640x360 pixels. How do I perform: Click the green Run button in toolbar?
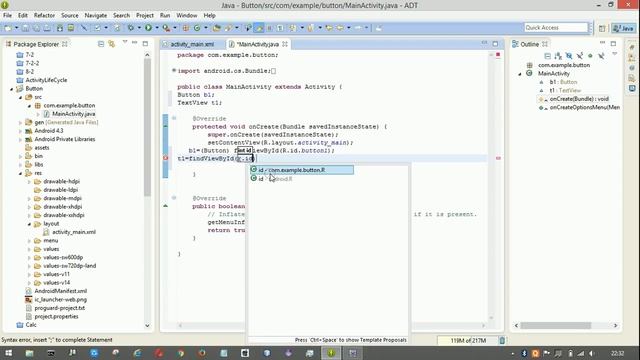(148, 28)
